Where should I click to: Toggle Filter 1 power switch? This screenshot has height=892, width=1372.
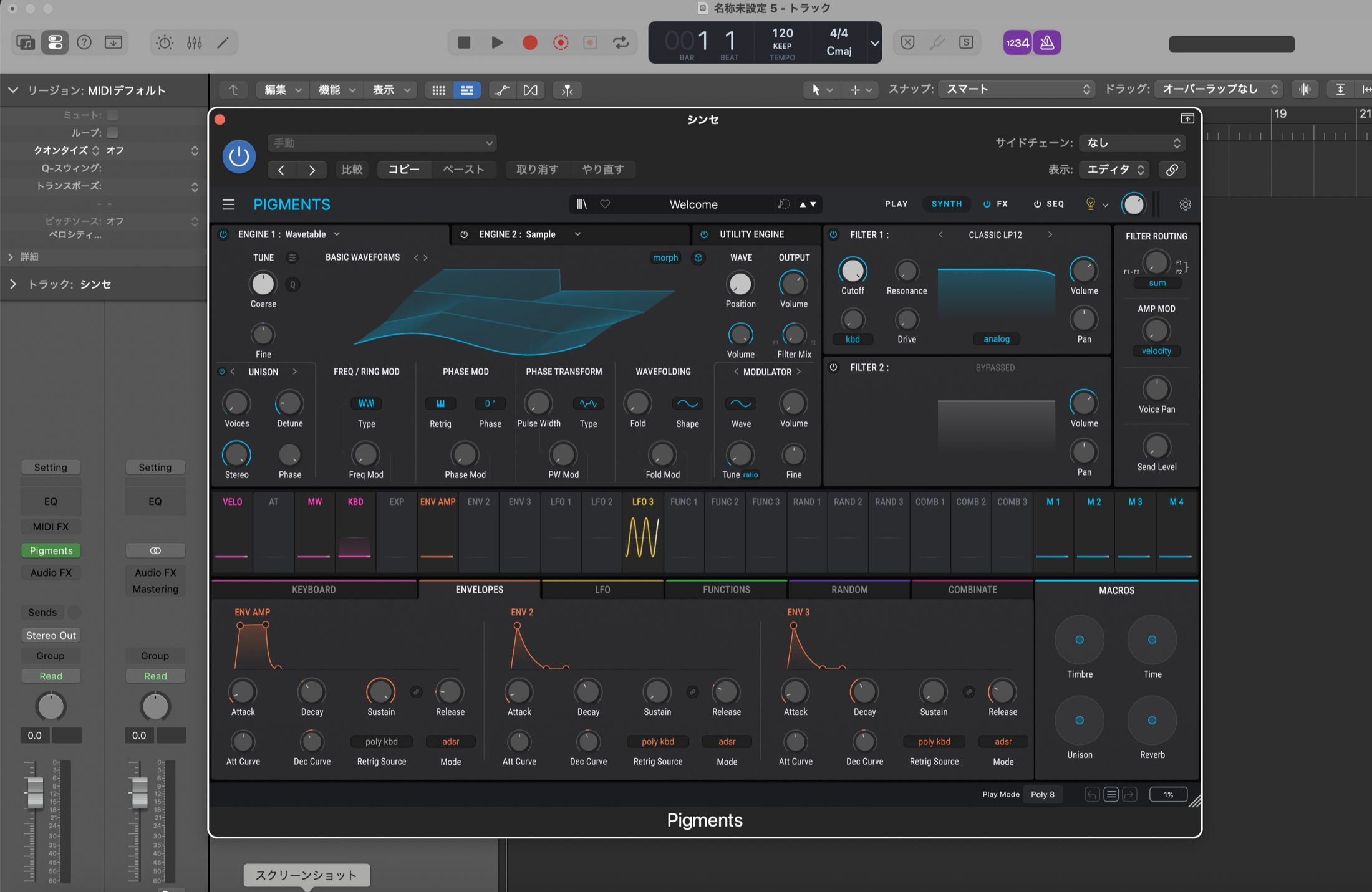[833, 234]
